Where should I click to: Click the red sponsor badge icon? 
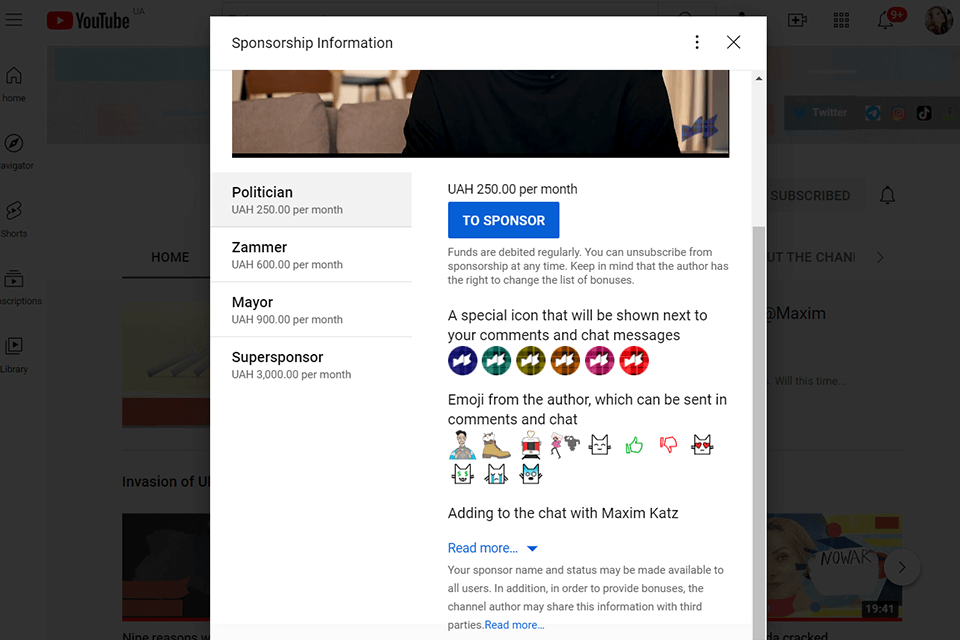point(634,361)
